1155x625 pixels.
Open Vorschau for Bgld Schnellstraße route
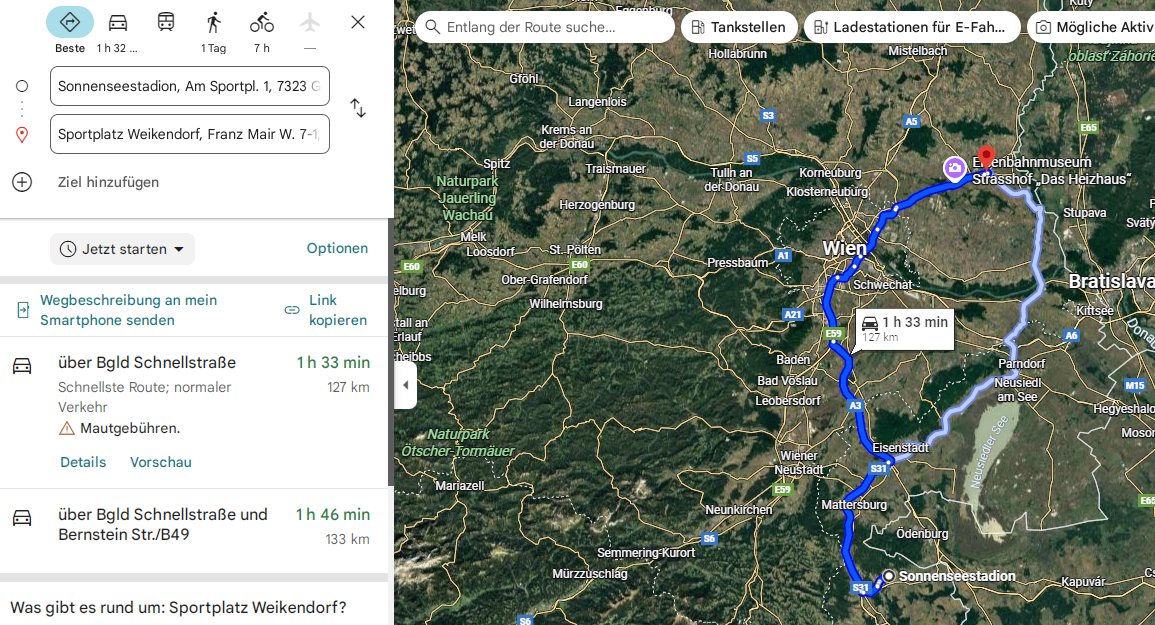[161, 462]
